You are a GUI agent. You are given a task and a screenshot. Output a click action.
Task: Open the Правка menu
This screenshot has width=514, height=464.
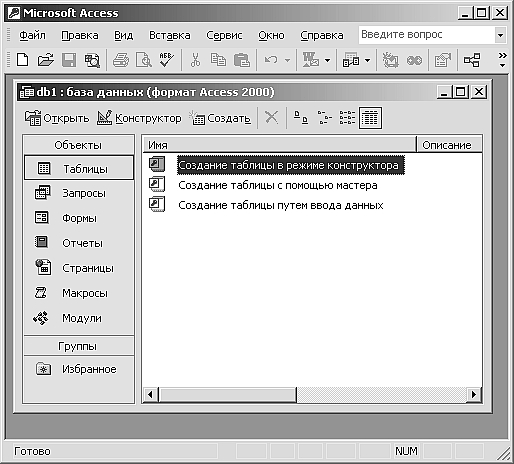(80, 35)
